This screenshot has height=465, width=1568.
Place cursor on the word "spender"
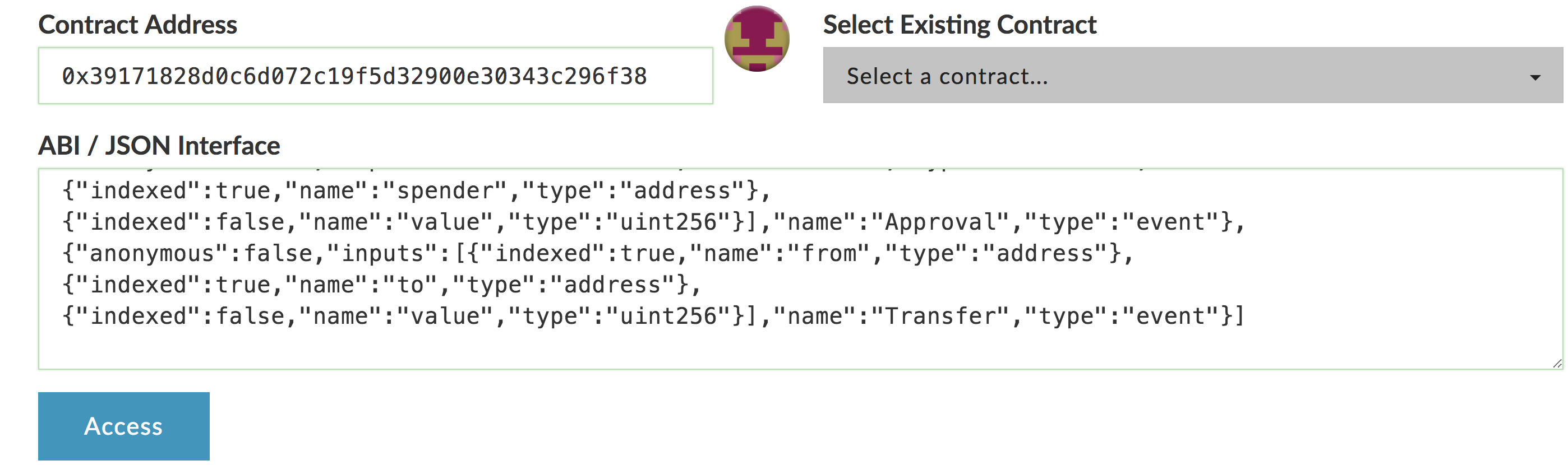coord(445,191)
